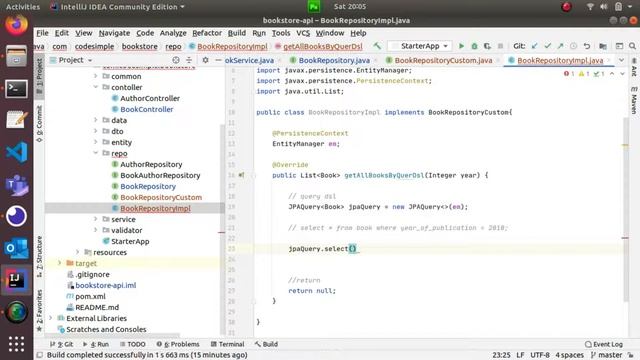Open the Navigate menu

coord(114,33)
